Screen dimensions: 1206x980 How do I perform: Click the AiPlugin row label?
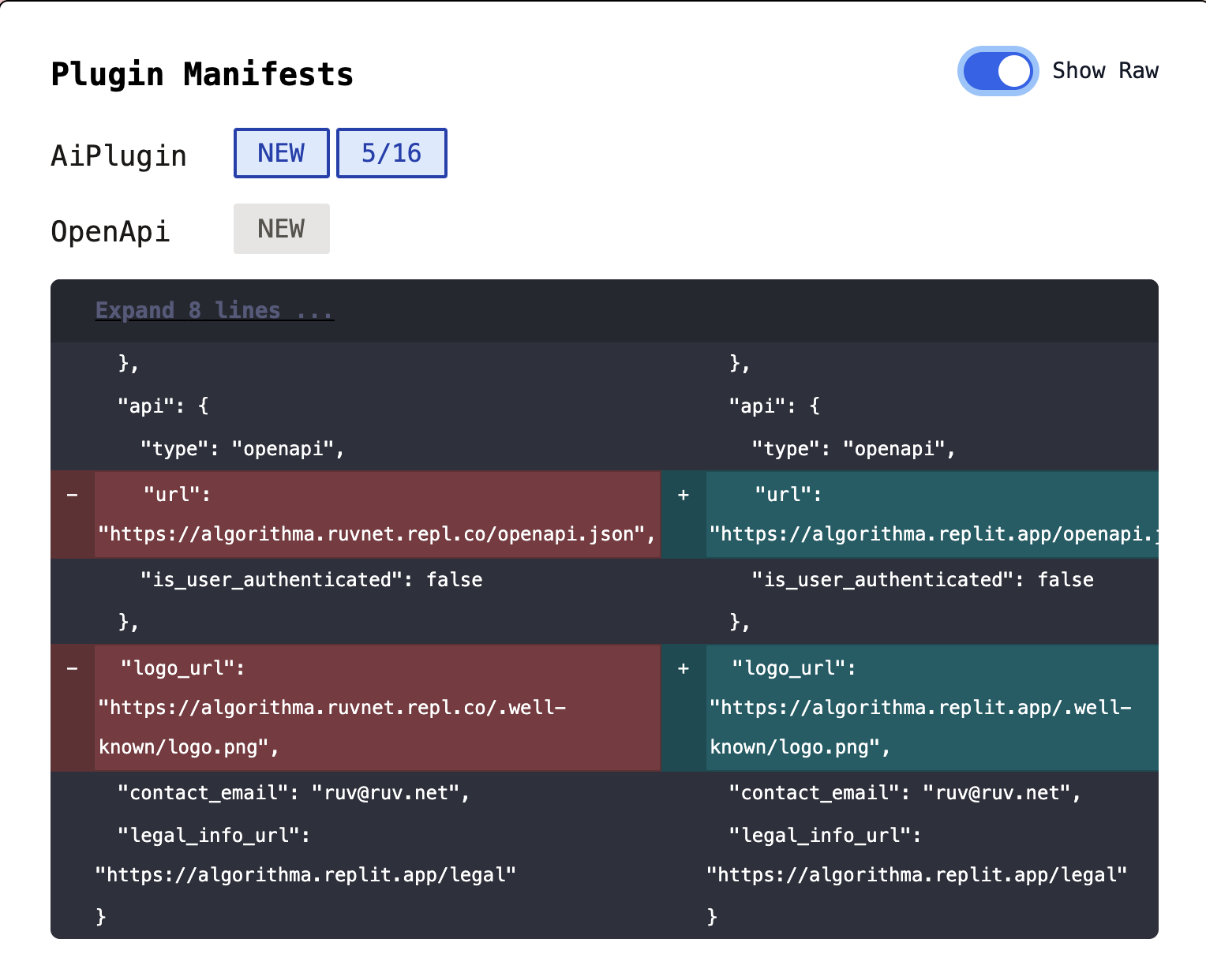pyautogui.click(x=118, y=155)
